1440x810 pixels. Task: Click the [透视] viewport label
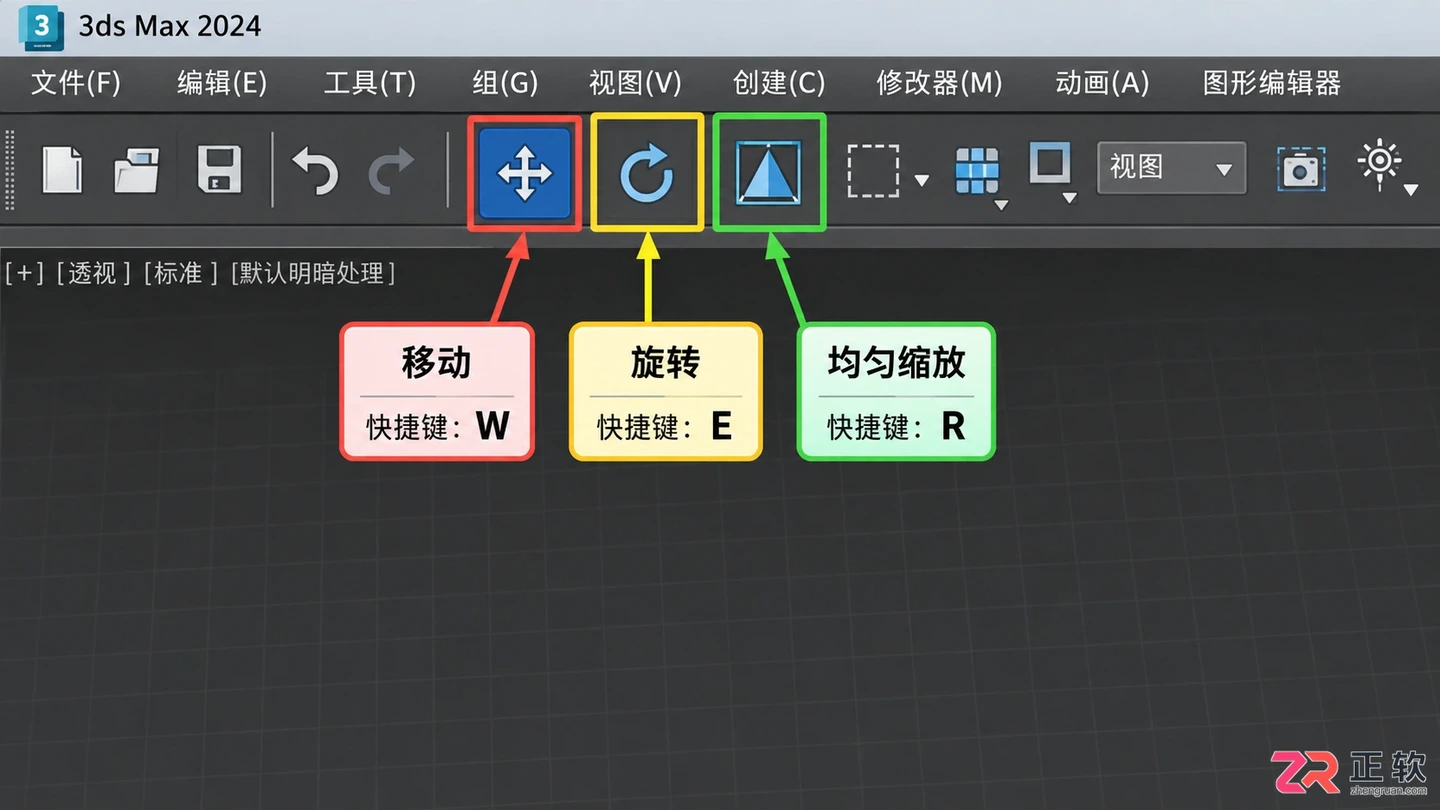[x=93, y=273]
